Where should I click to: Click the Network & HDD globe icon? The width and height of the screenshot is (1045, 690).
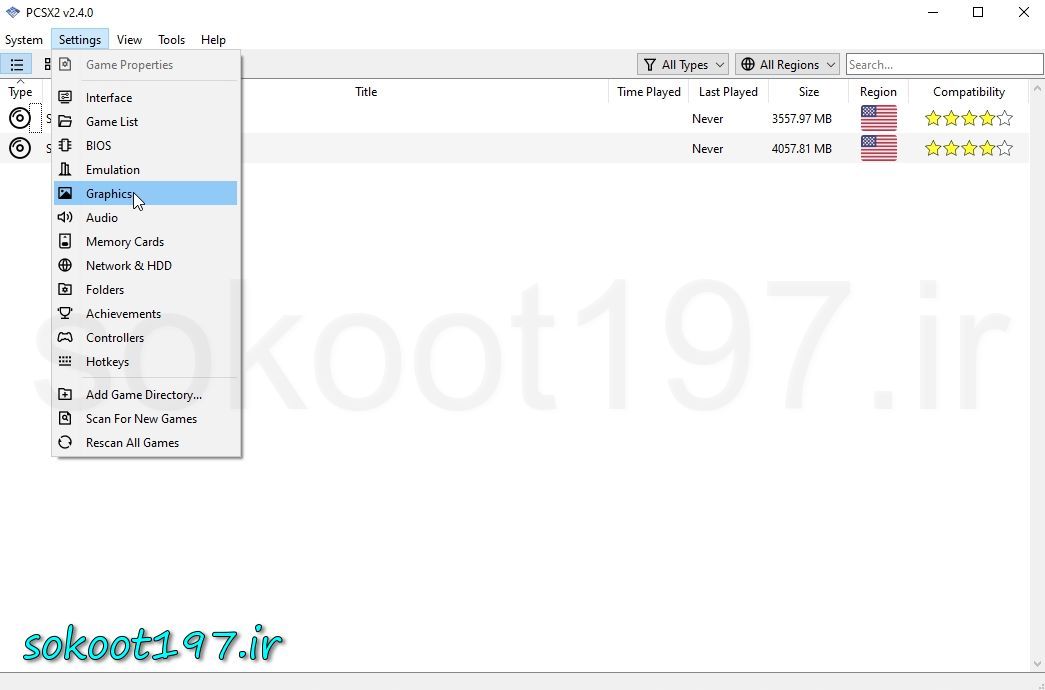click(x=65, y=266)
